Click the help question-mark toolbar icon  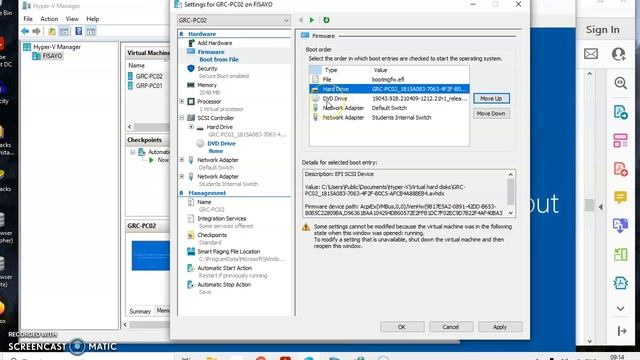pos(78,31)
